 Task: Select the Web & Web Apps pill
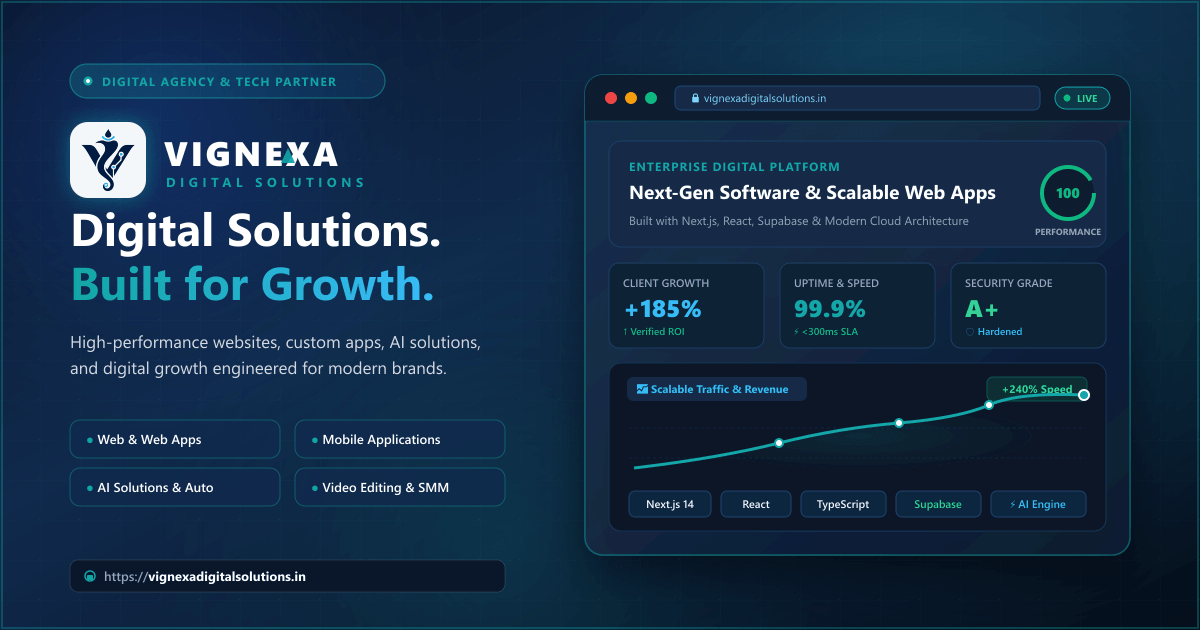[175, 439]
